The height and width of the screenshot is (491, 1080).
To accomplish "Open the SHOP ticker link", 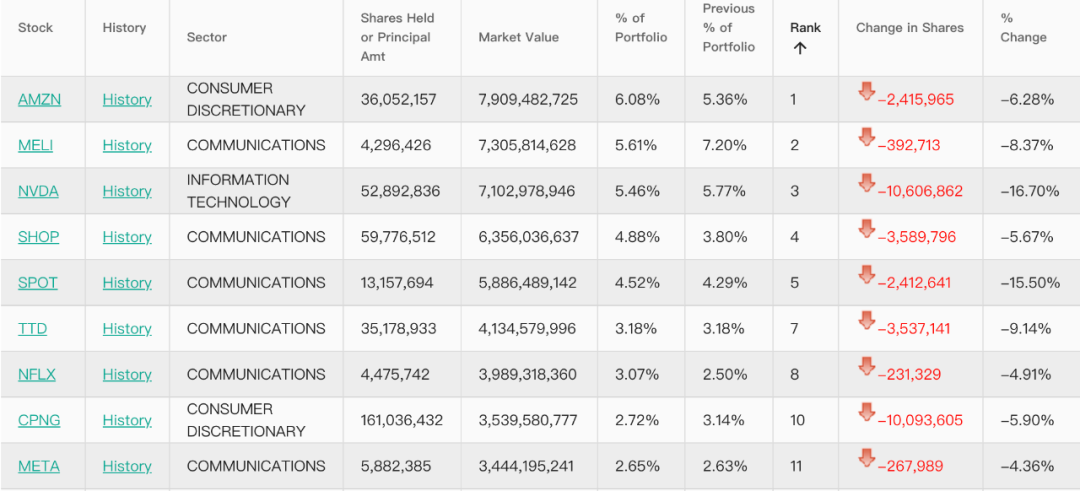I will coord(38,238).
